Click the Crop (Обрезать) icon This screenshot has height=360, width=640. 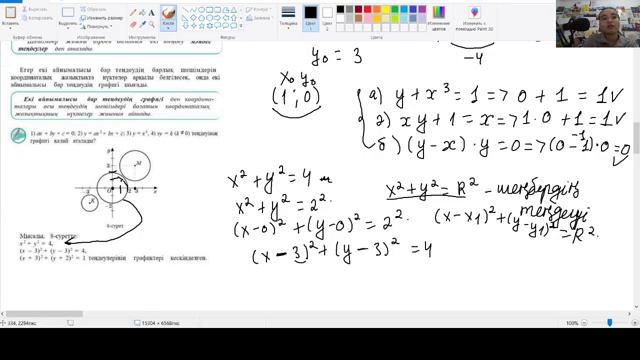(x=83, y=9)
